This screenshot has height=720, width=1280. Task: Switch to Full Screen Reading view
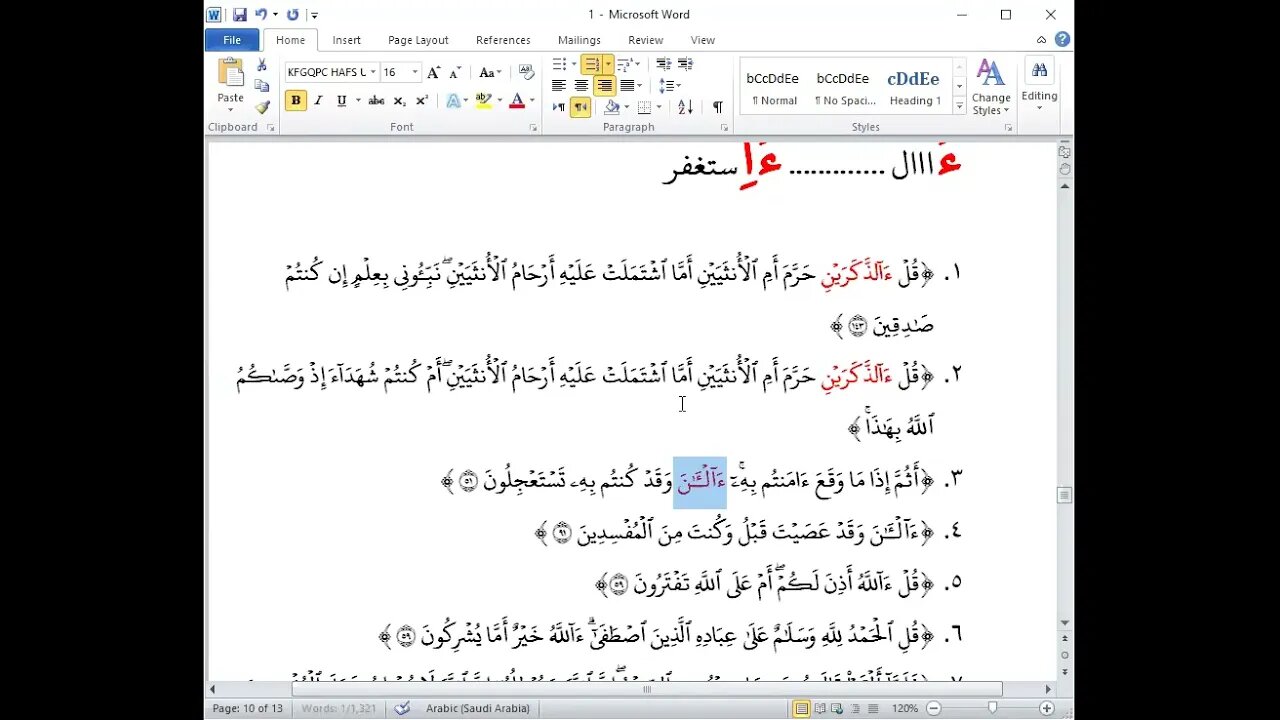818,708
